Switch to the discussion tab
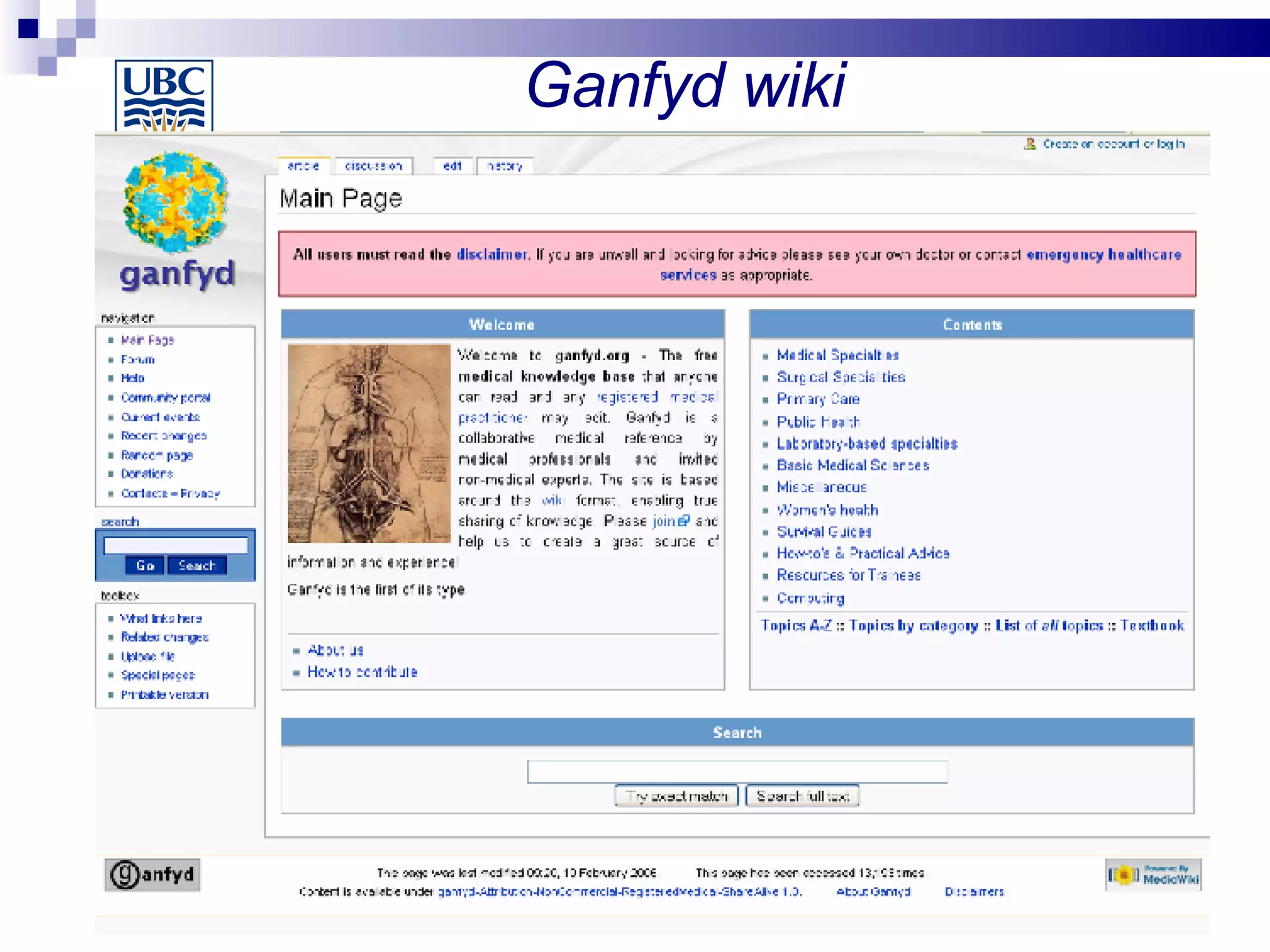 [373, 166]
